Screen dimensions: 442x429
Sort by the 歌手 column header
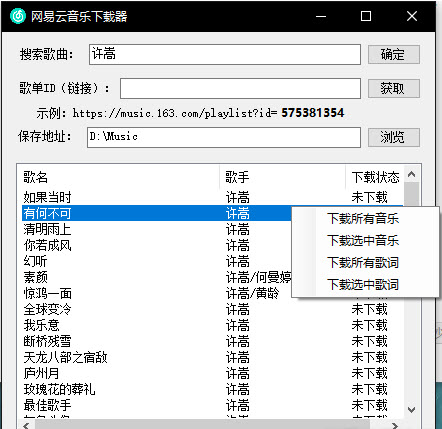coord(237,177)
